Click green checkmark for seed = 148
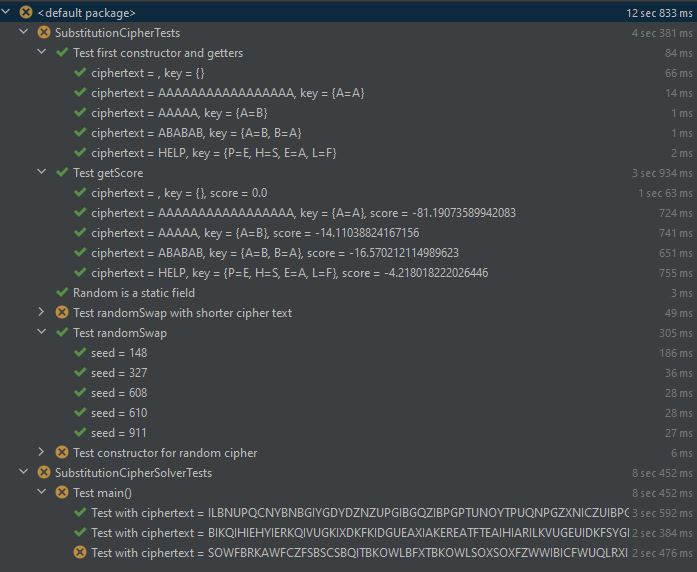The height and width of the screenshot is (572, 697). 80,352
